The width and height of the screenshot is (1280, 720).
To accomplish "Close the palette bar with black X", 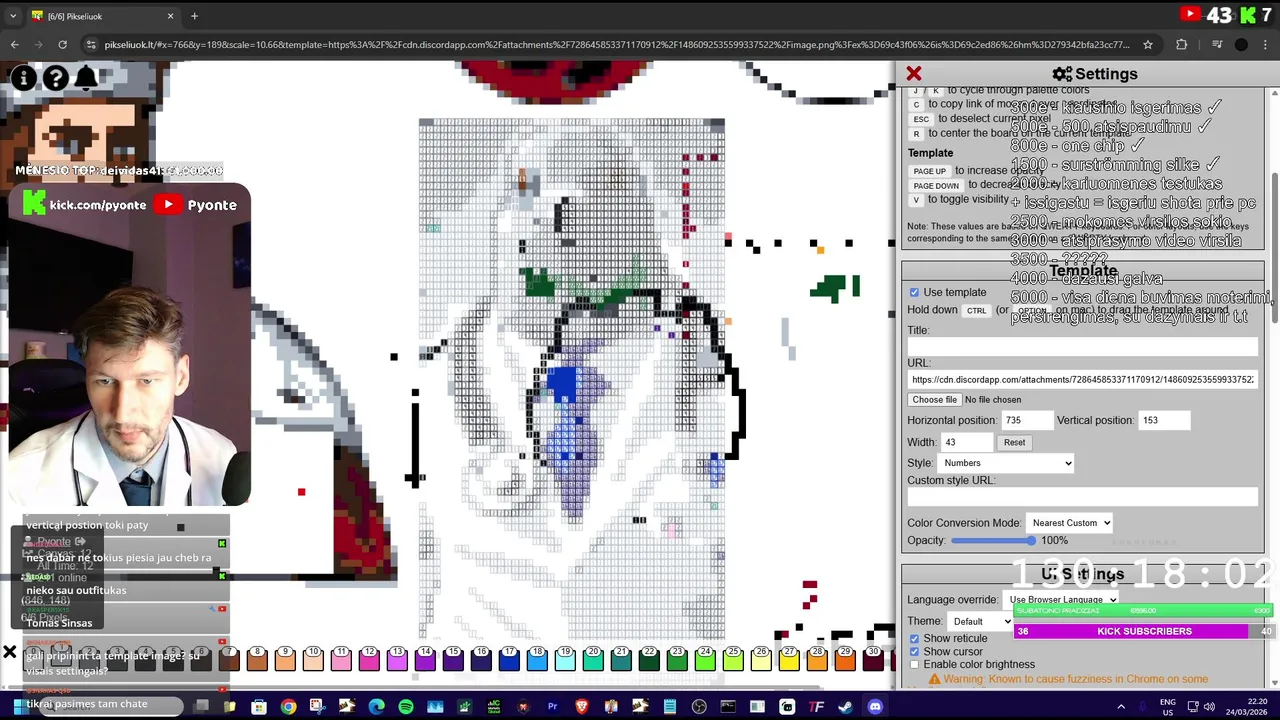I will 10,653.
